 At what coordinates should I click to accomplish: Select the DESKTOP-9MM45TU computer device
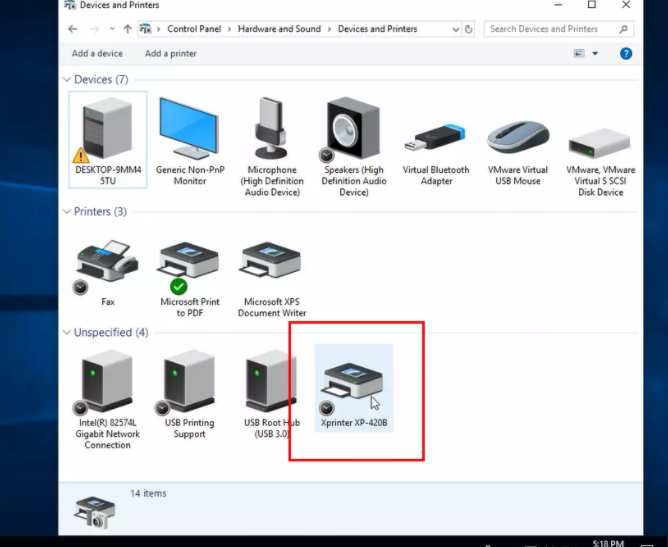[108, 140]
